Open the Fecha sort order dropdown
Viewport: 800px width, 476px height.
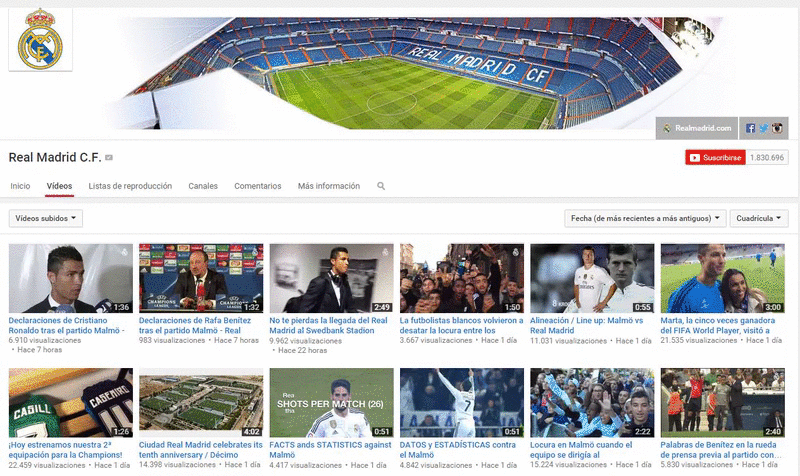[645, 218]
